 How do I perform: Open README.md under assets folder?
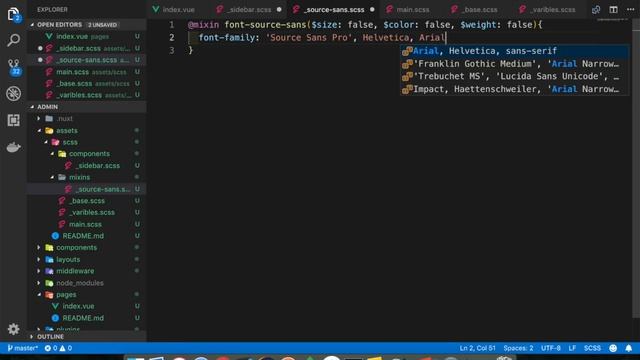point(86,236)
